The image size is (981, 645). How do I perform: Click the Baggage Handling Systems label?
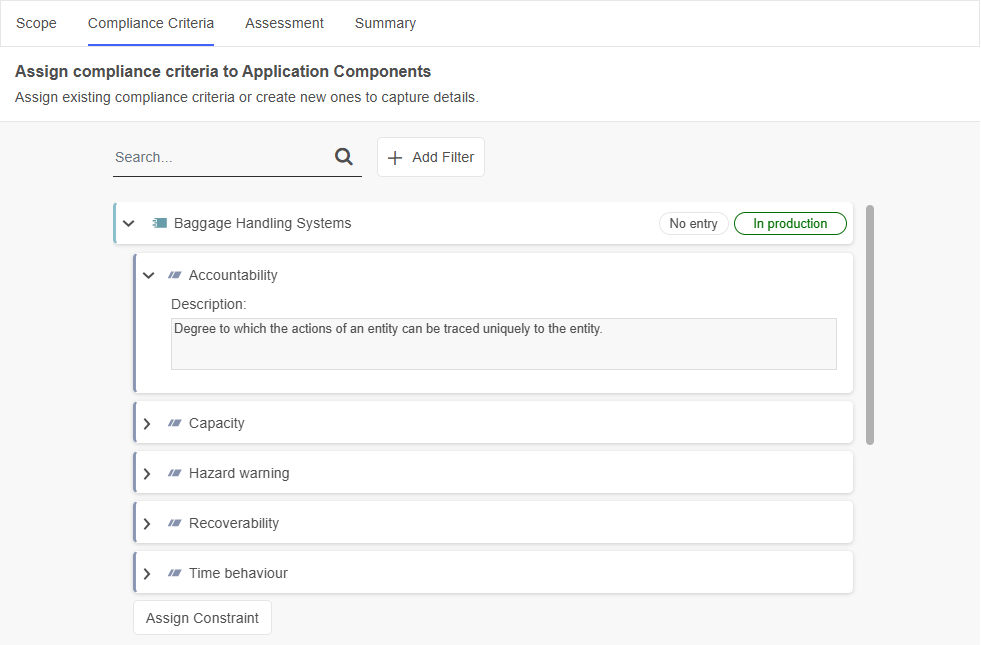click(263, 223)
